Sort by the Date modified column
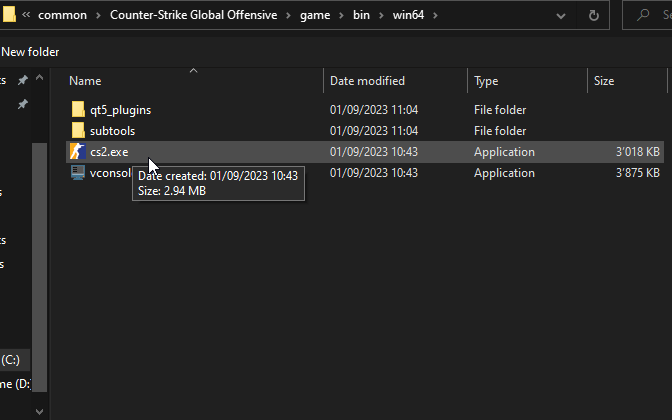Viewport: 672px width, 420px height. (367, 81)
